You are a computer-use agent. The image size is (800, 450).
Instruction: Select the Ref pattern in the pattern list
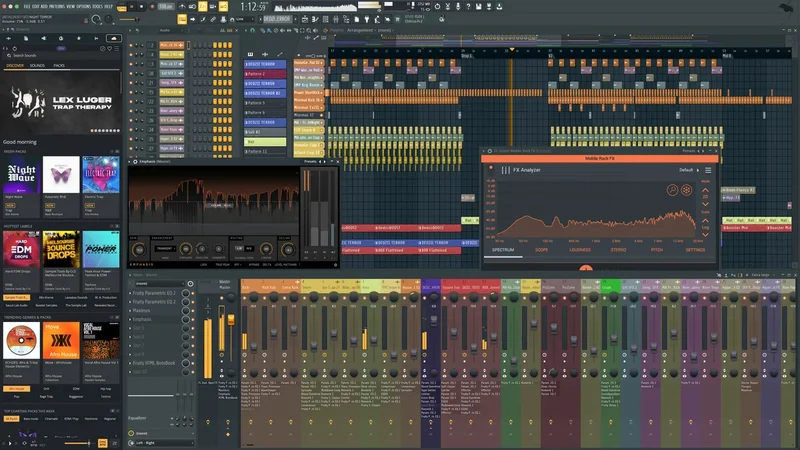265,141
